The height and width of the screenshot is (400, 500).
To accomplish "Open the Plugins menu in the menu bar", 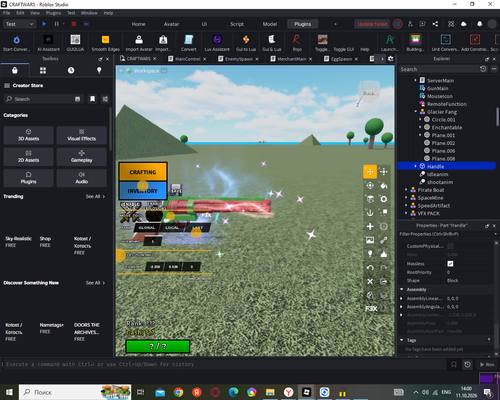I will [x=53, y=13].
